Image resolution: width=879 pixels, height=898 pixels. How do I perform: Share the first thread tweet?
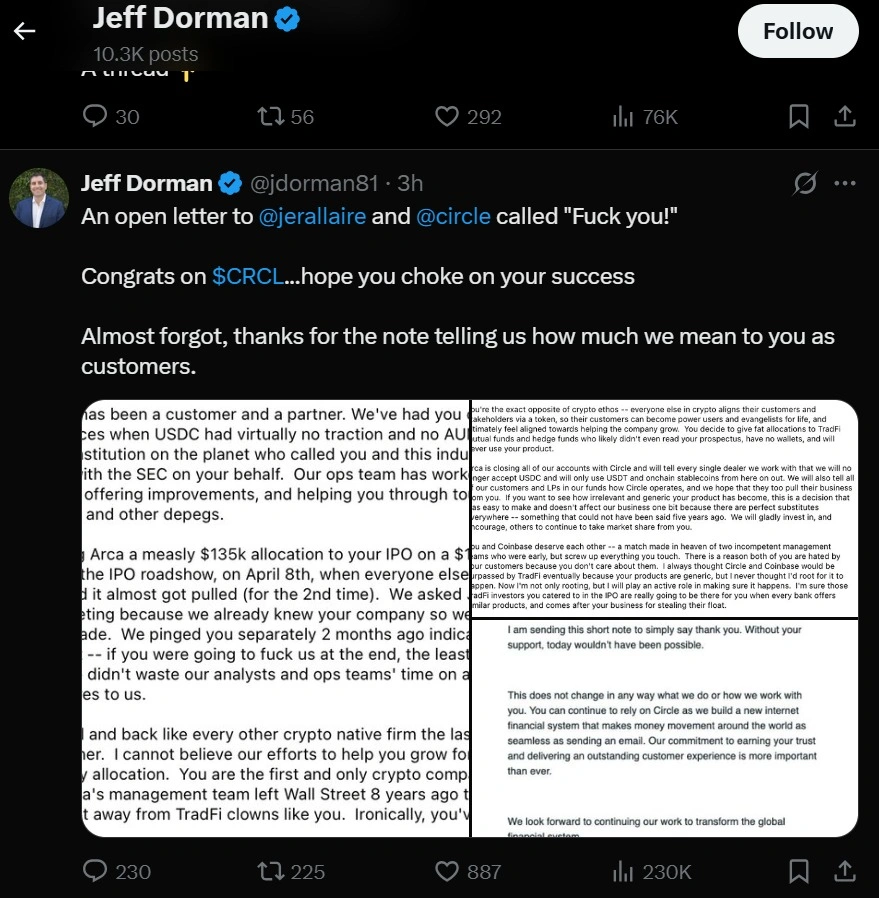tap(845, 117)
